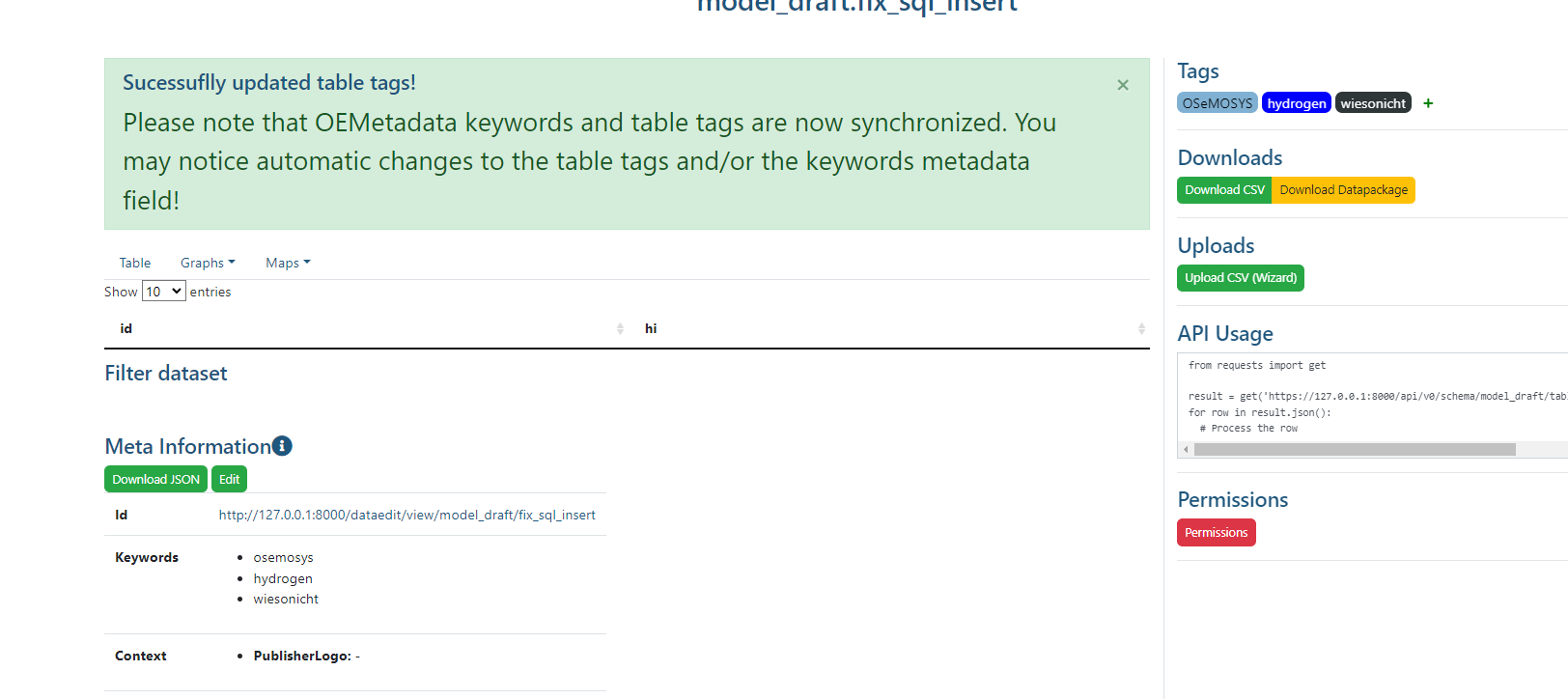1568x699 pixels.
Task: Open the Permissions panel
Action: [1216, 532]
